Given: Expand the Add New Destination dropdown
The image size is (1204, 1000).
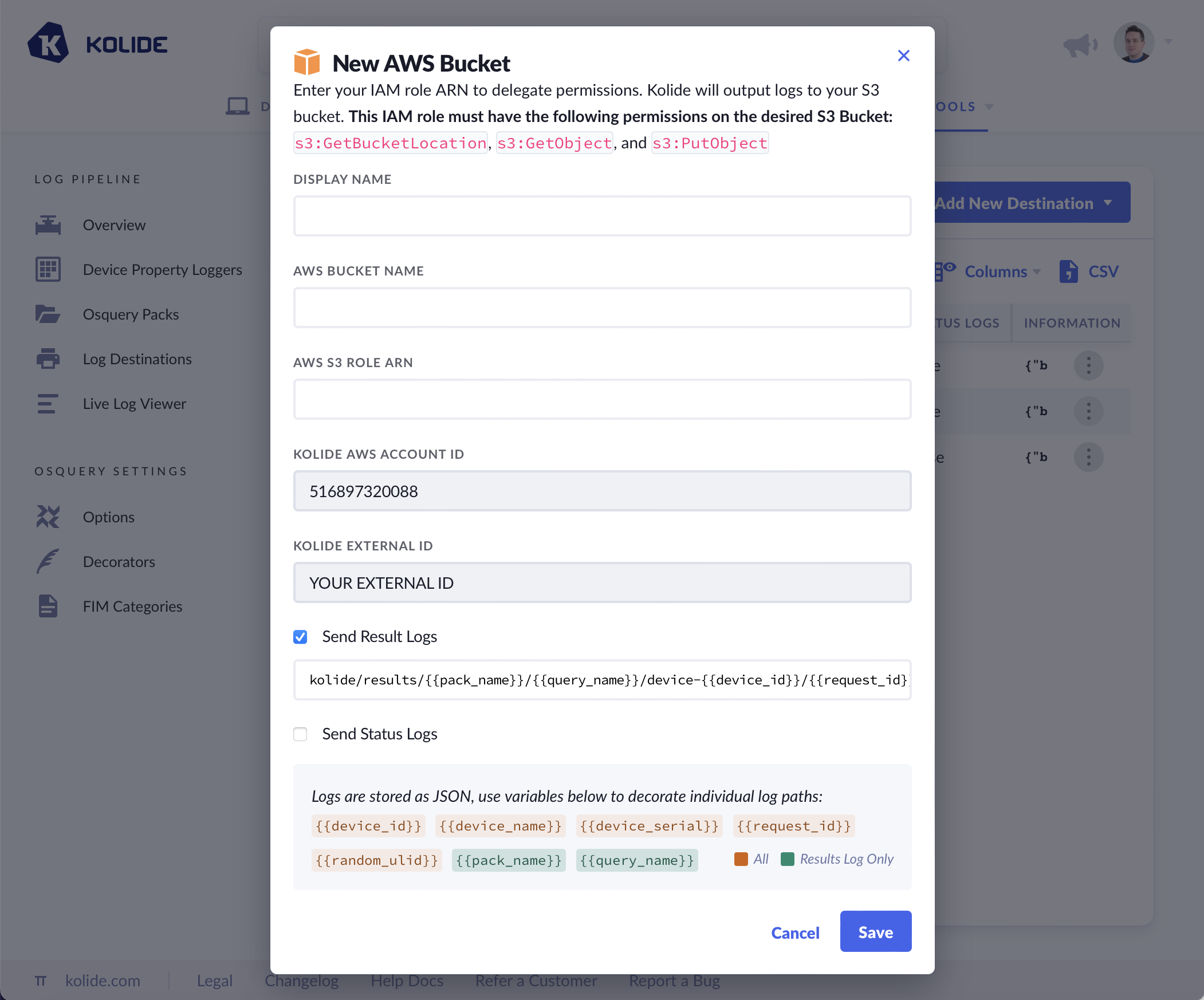Looking at the screenshot, I should [1107, 203].
